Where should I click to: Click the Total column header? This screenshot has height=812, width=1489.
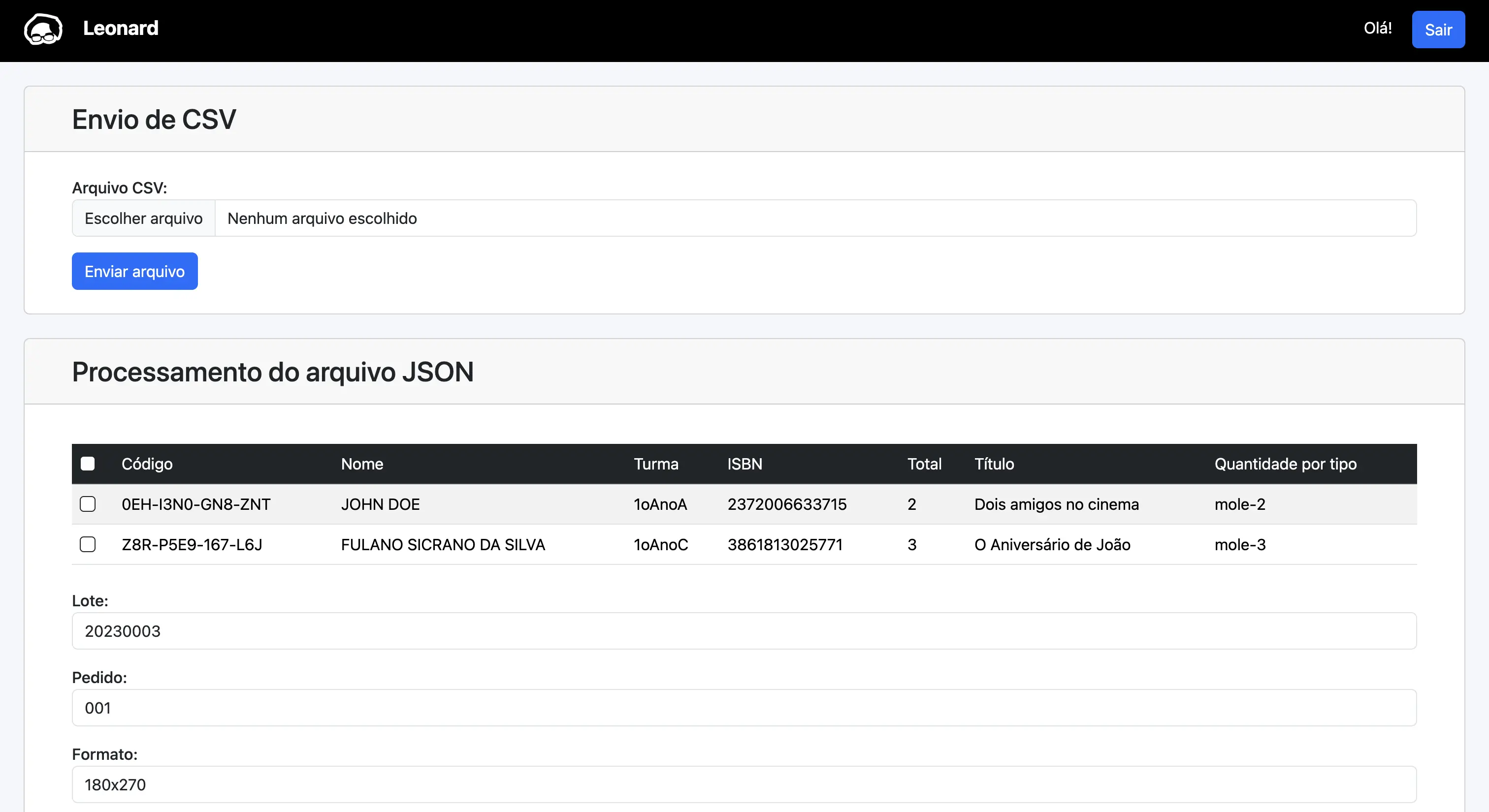pos(924,463)
